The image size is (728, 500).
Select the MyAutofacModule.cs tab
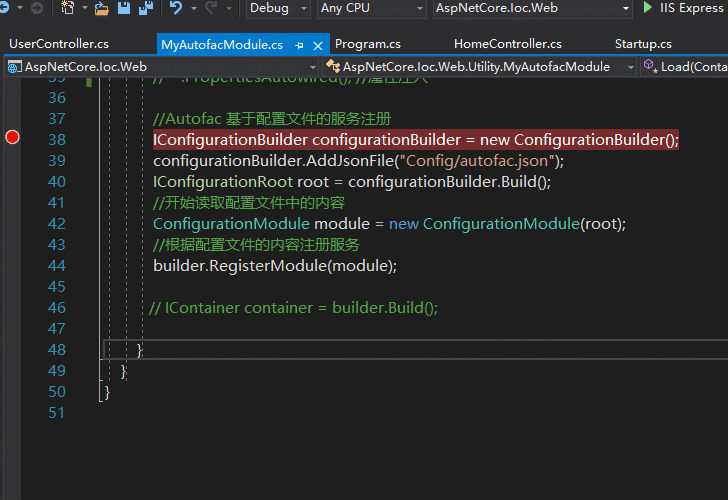point(222,45)
